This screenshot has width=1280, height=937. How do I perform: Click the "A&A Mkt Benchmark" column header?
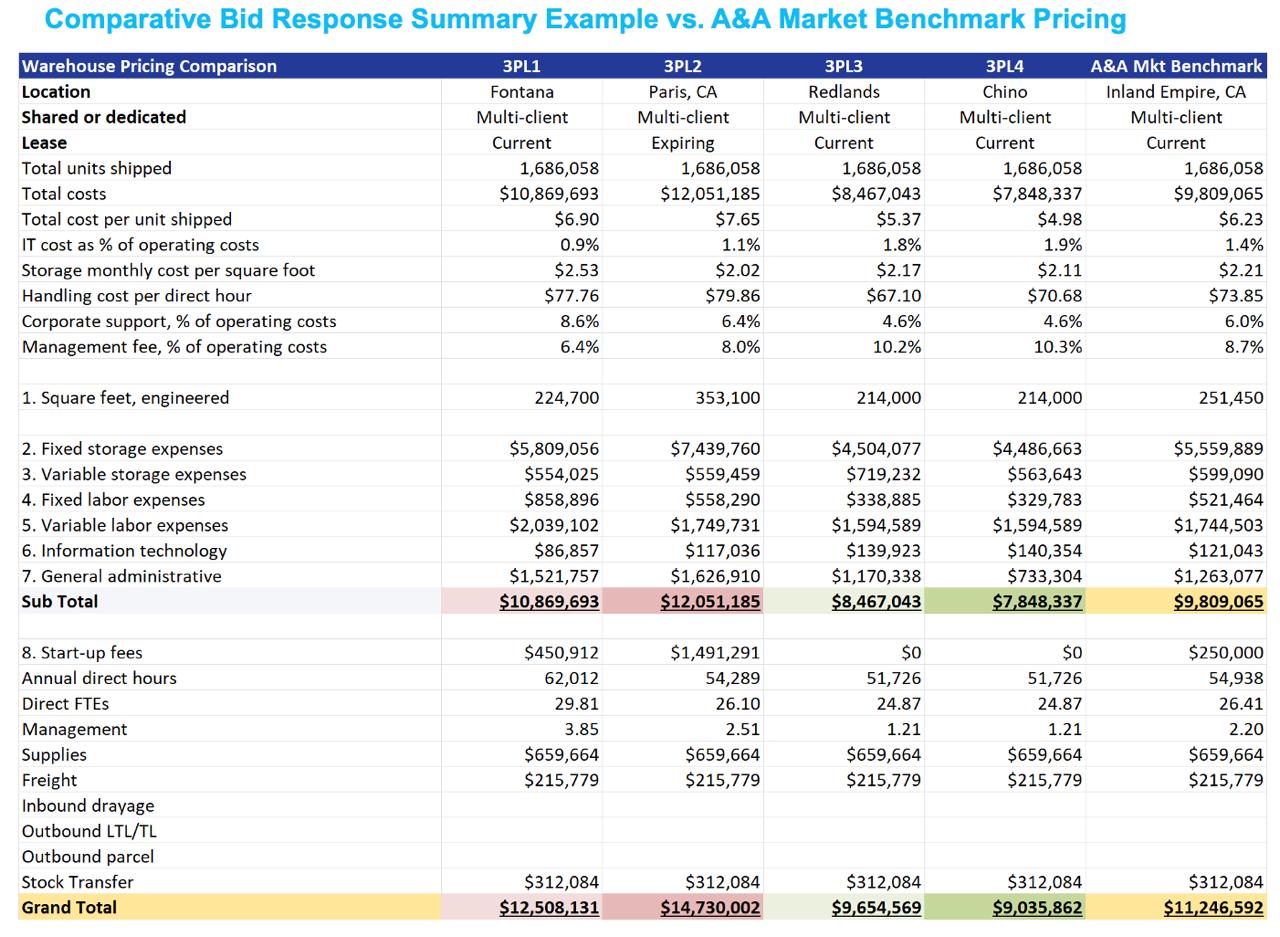(1176, 66)
